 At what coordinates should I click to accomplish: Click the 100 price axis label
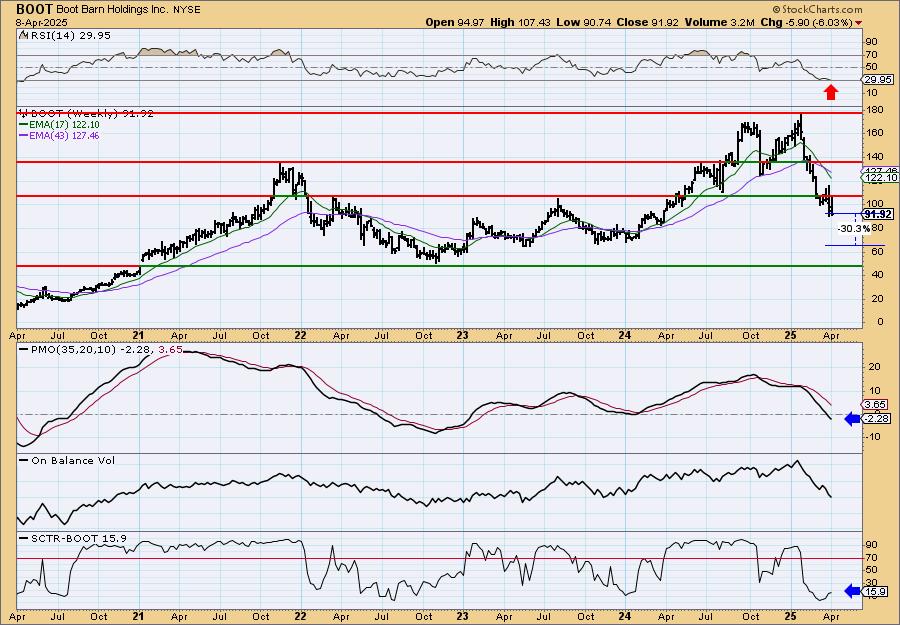click(x=875, y=204)
